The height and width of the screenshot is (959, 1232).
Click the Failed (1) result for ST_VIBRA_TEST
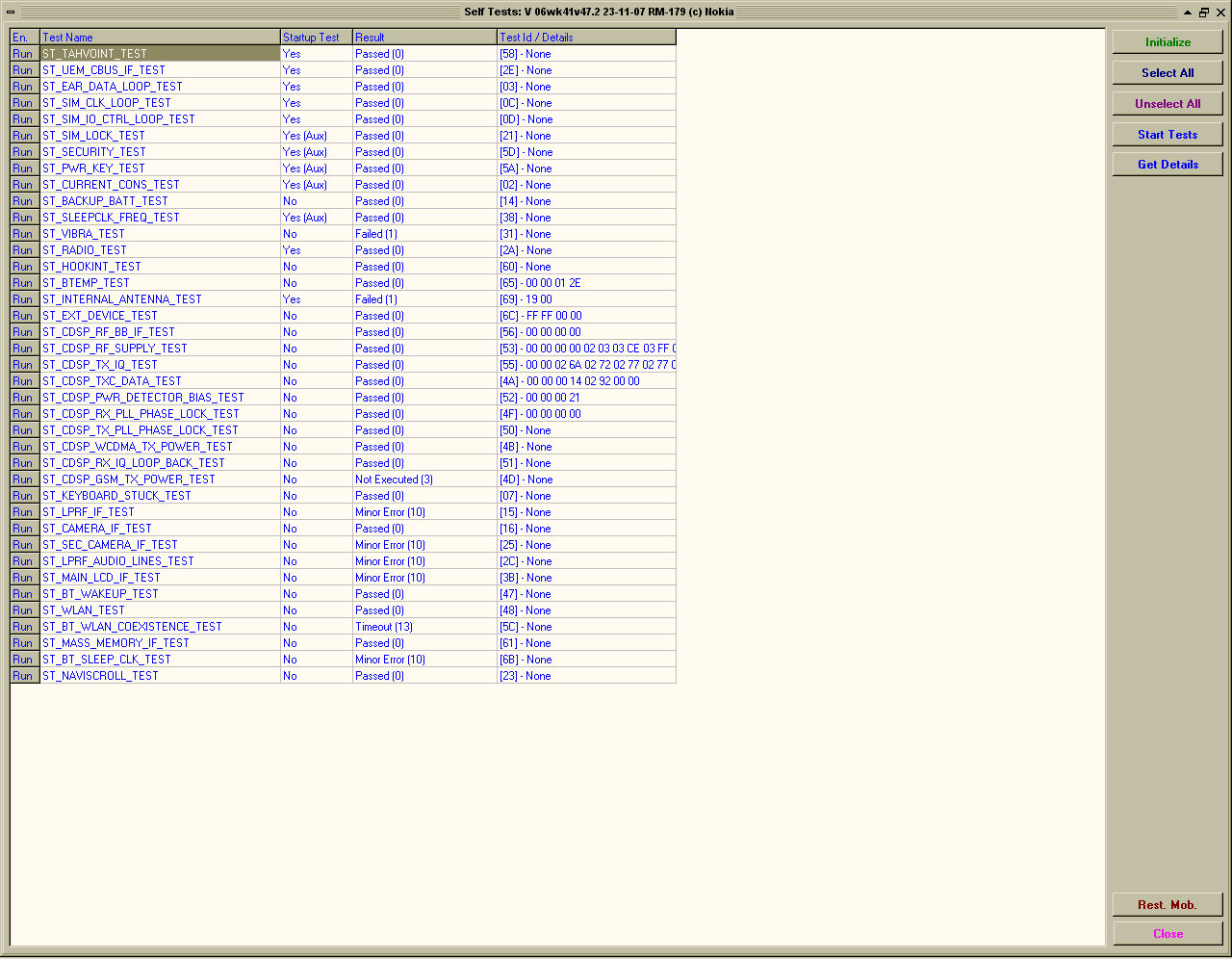pos(424,234)
